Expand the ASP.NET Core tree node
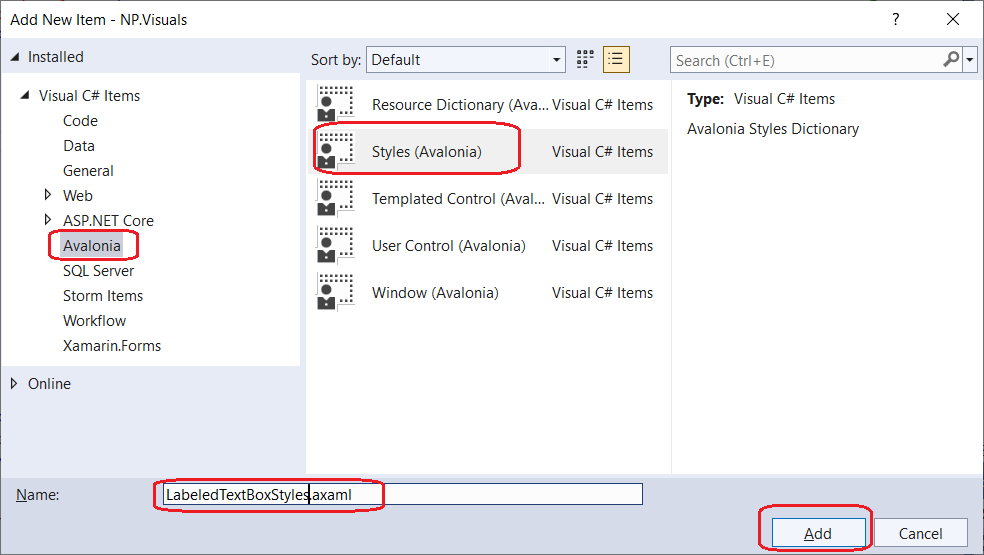The height and width of the screenshot is (555, 984). point(48,220)
